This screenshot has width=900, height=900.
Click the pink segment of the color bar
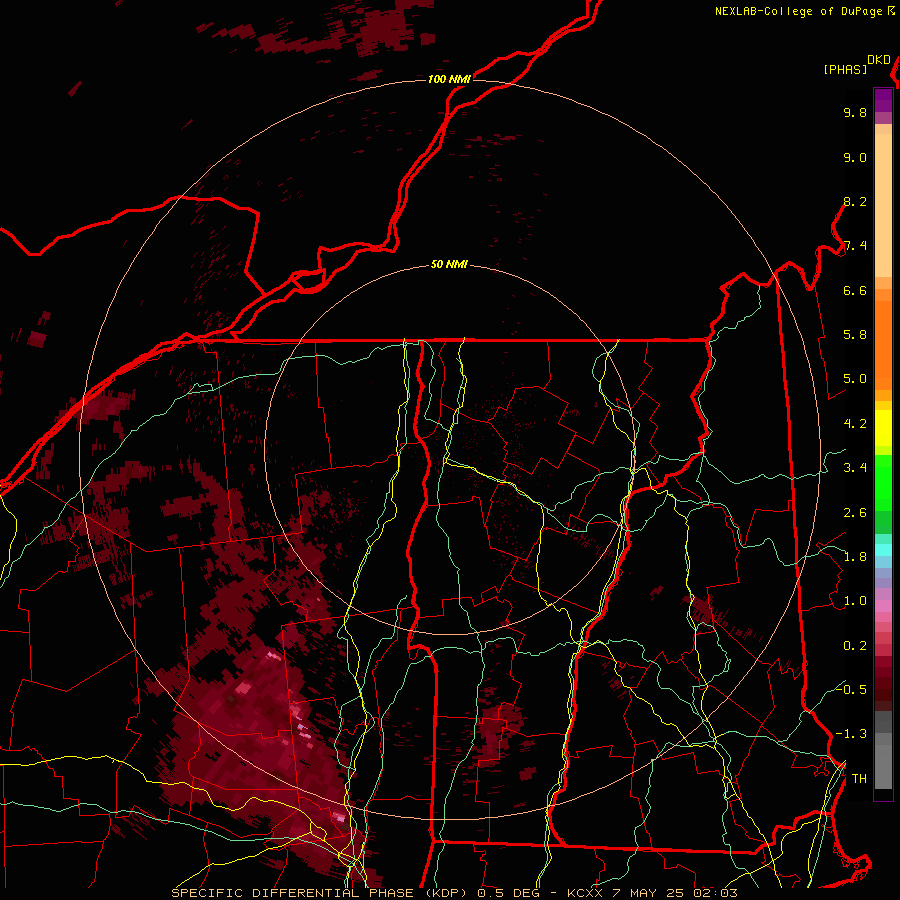tap(883, 606)
